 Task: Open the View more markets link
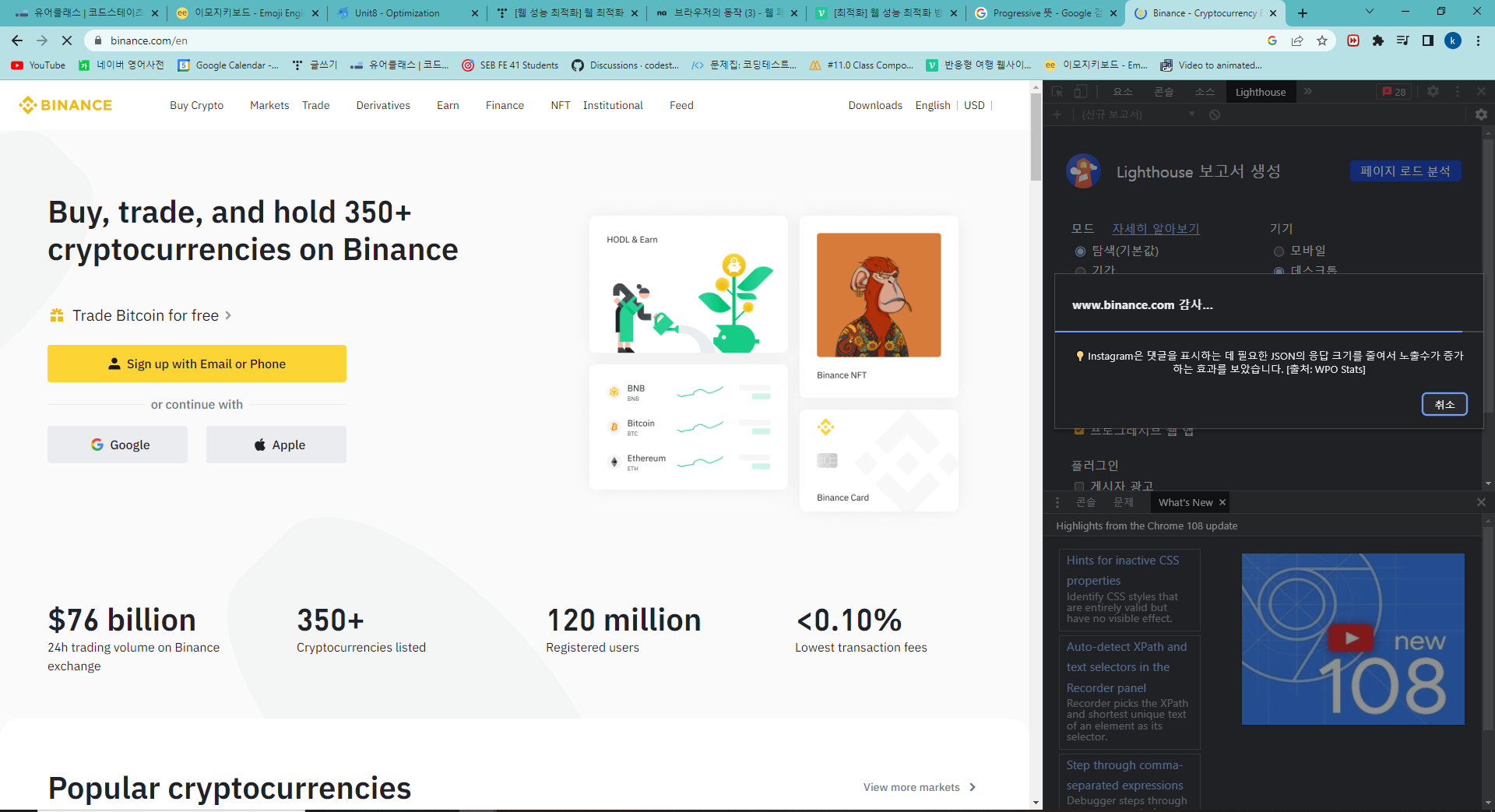[919, 787]
